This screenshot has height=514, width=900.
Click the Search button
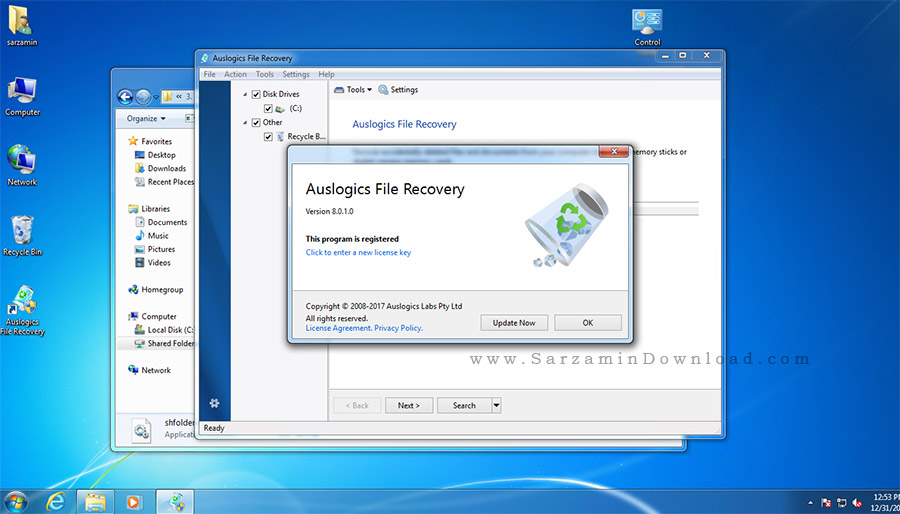pyautogui.click(x=464, y=406)
